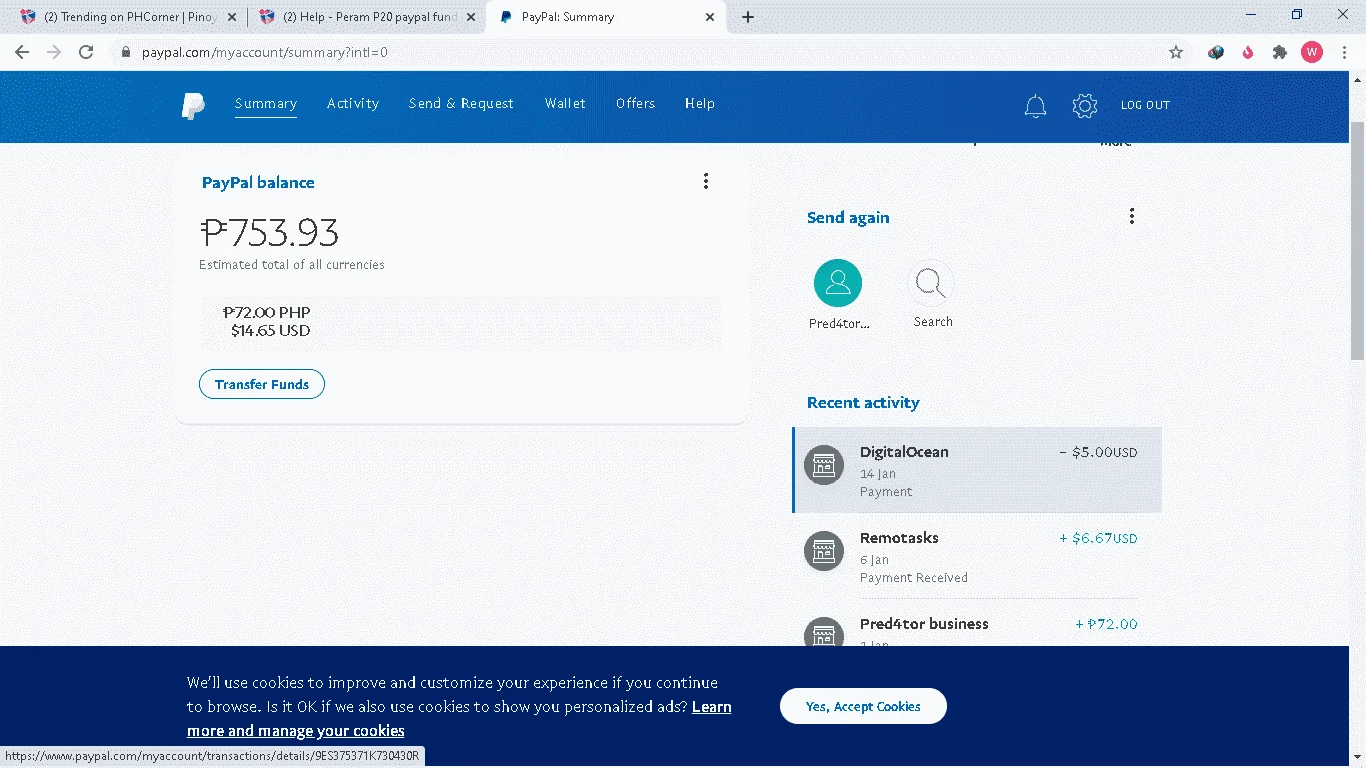
Task: Open DigitalOcean payment transaction row
Action: coord(977,470)
